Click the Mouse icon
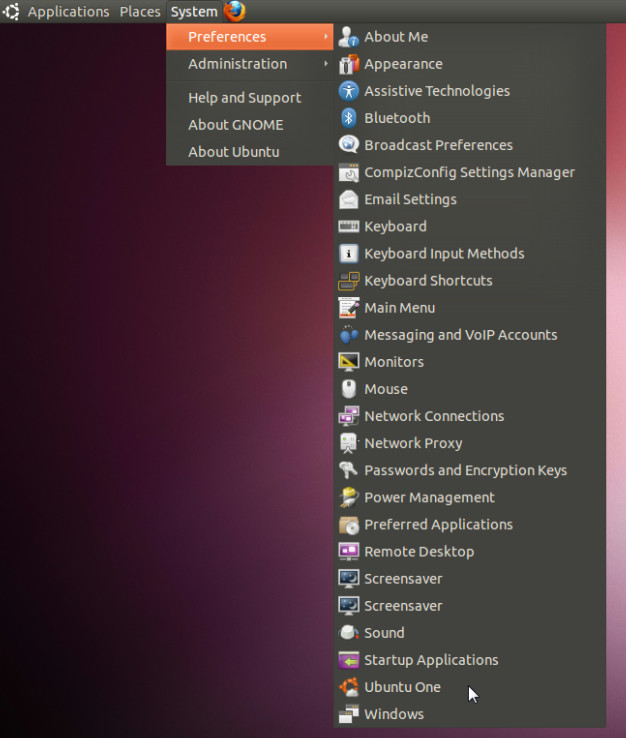 tap(349, 389)
